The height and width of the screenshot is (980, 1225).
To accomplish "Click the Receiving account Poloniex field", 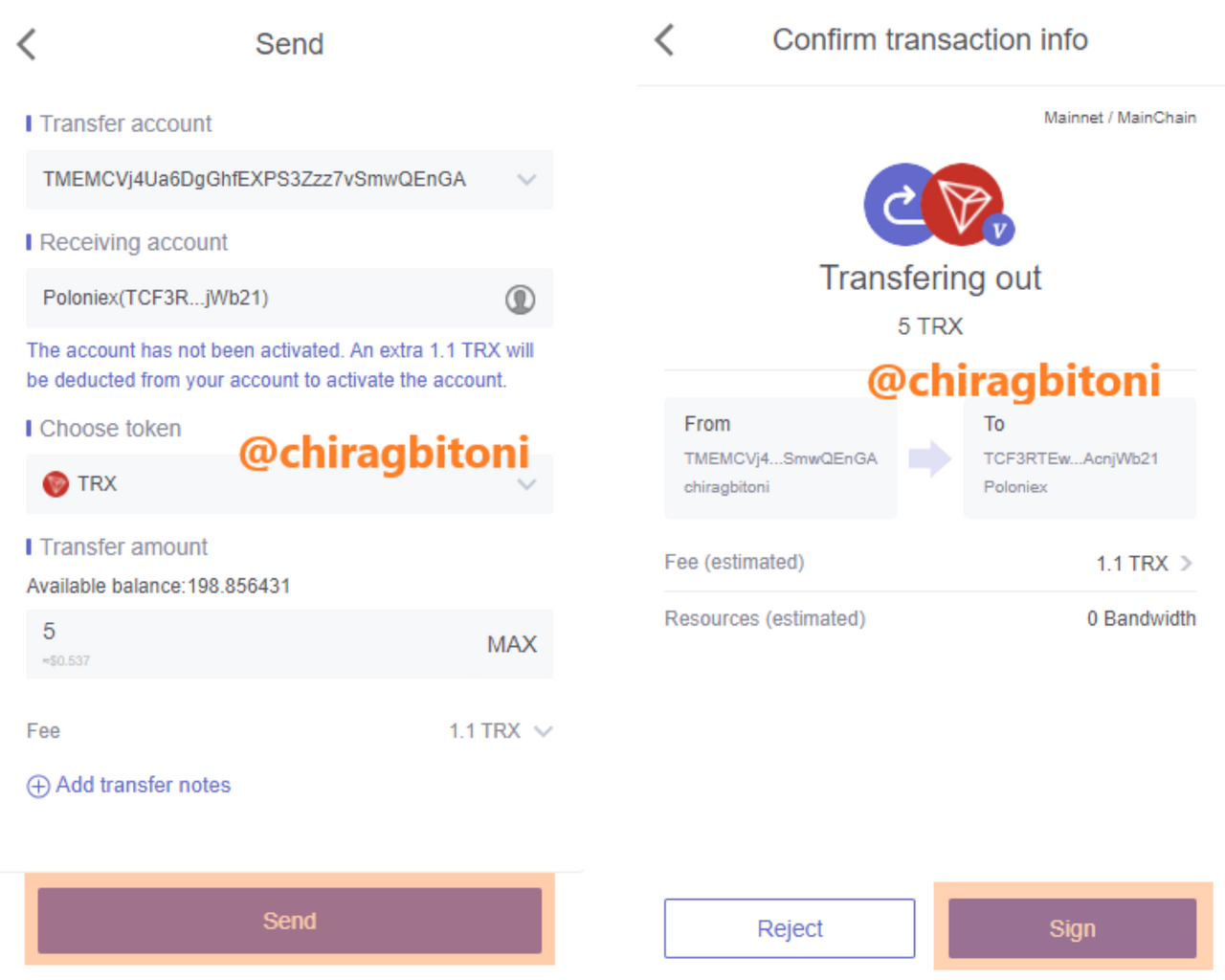I will point(289,299).
